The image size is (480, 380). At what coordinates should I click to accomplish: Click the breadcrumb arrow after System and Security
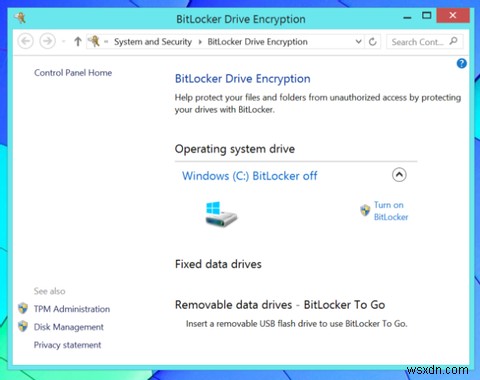(x=200, y=42)
